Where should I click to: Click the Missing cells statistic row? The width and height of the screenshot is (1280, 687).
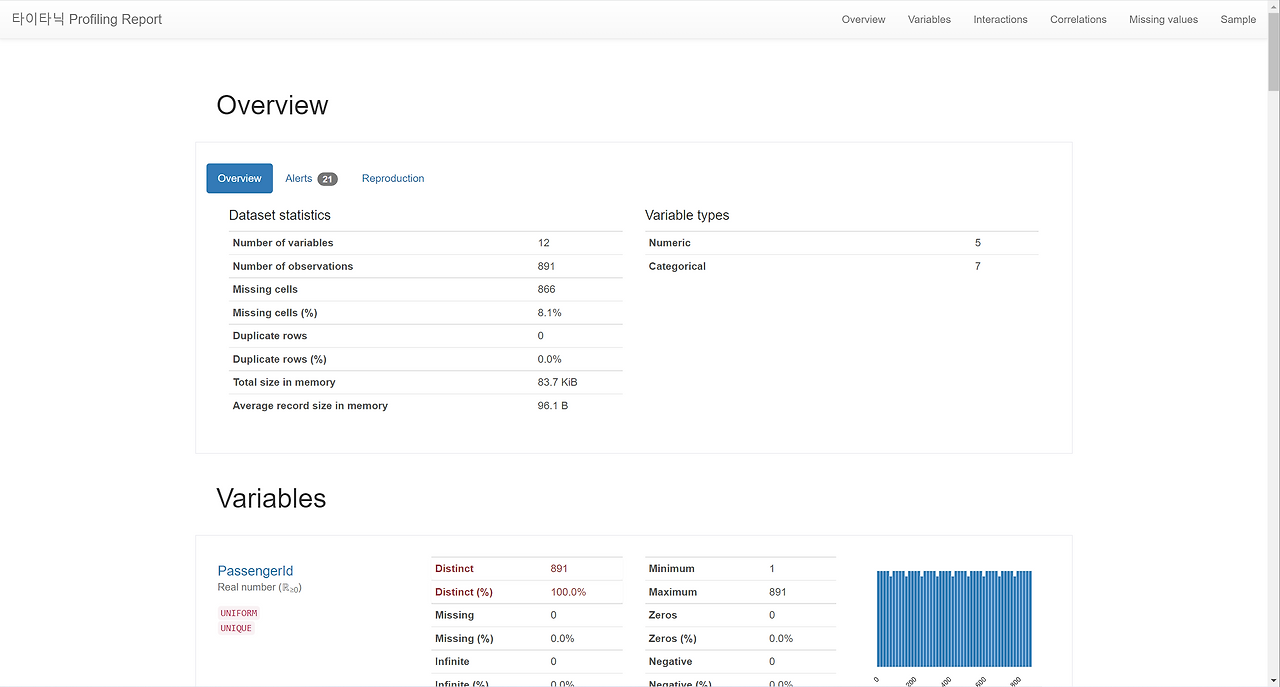point(426,289)
